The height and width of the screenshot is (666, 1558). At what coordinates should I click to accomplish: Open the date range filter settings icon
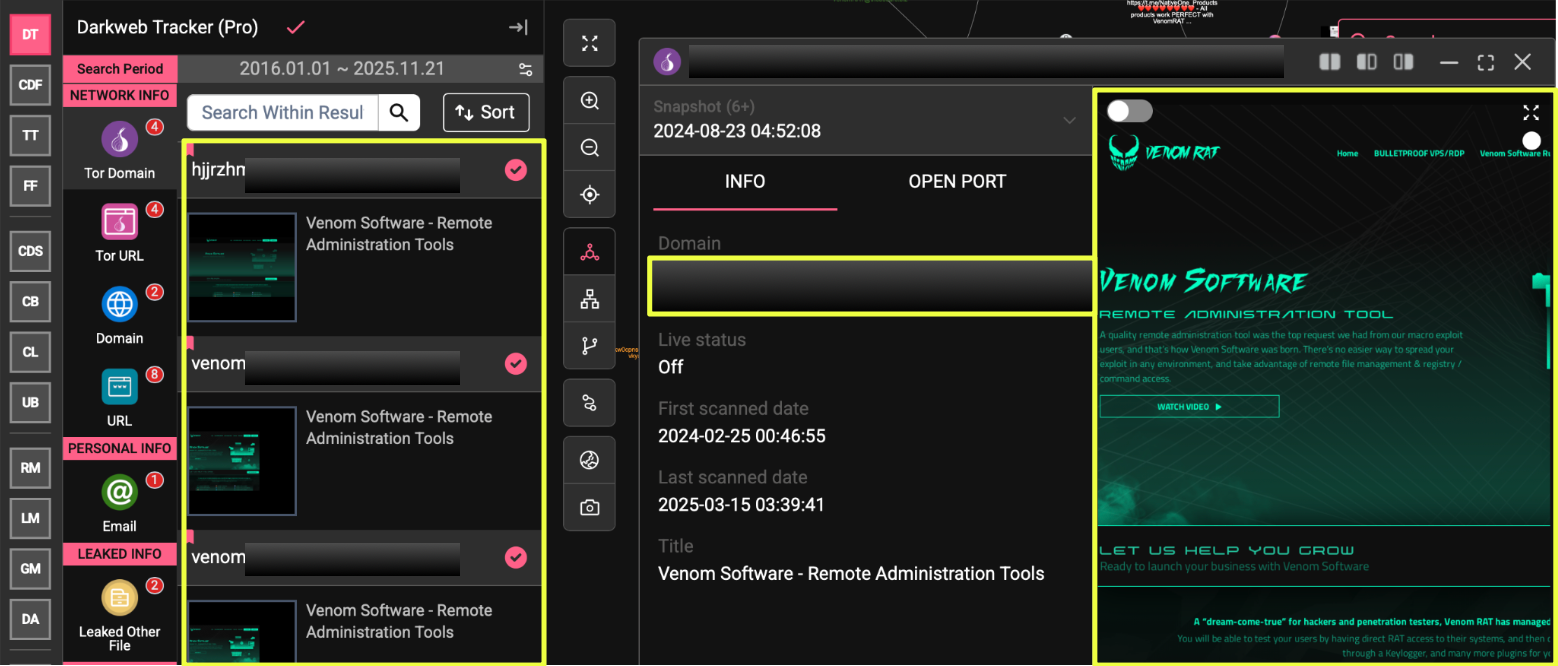click(x=525, y=70)
